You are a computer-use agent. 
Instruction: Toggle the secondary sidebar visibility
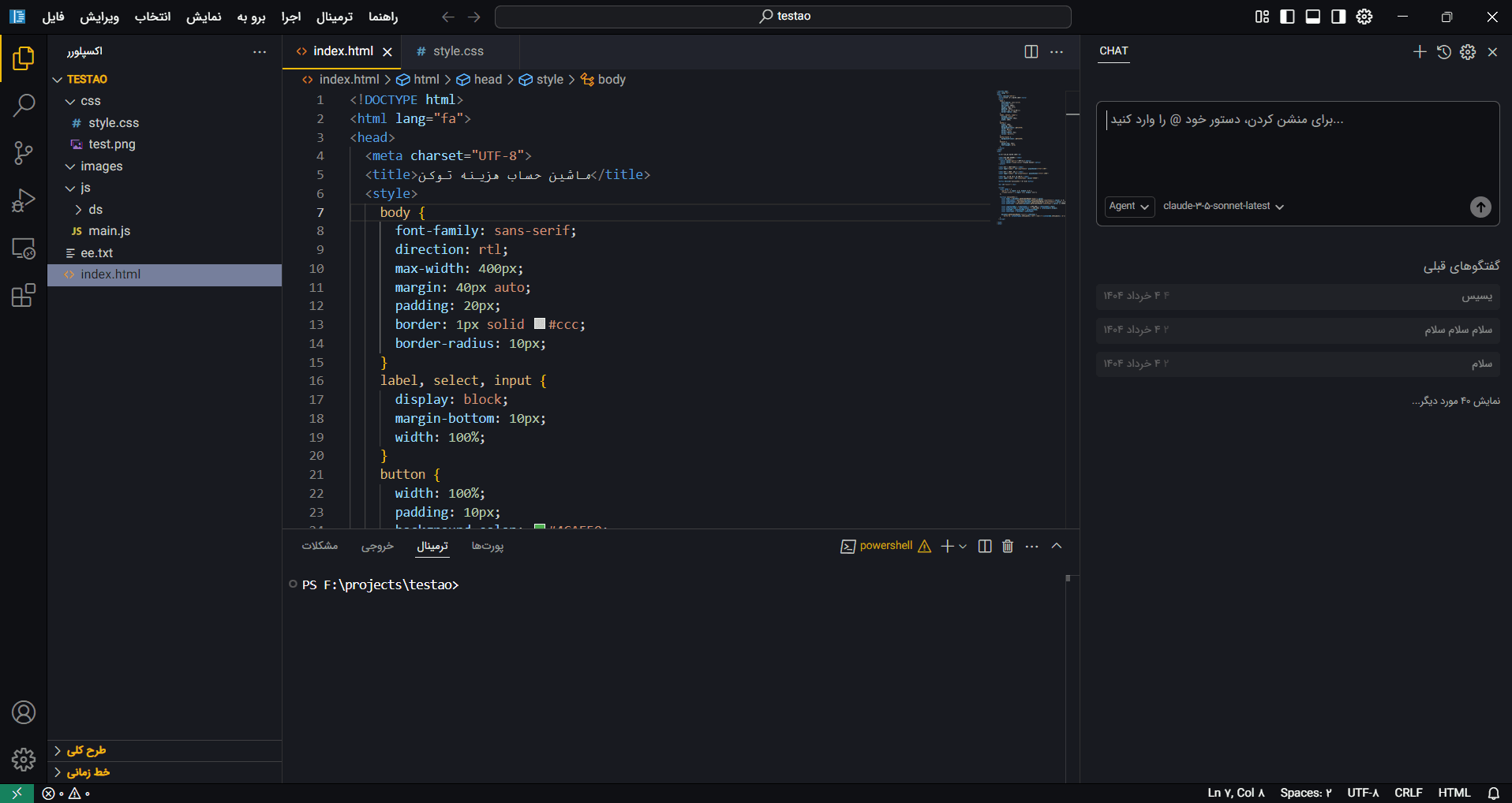1338,17
